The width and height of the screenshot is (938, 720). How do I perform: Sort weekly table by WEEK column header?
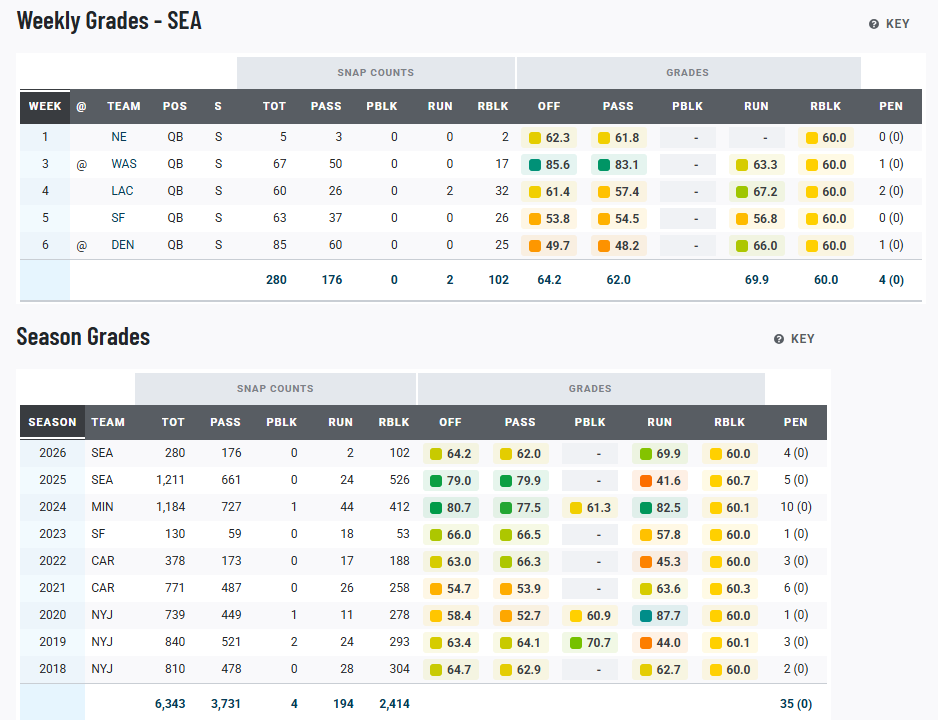click(45, 106)
